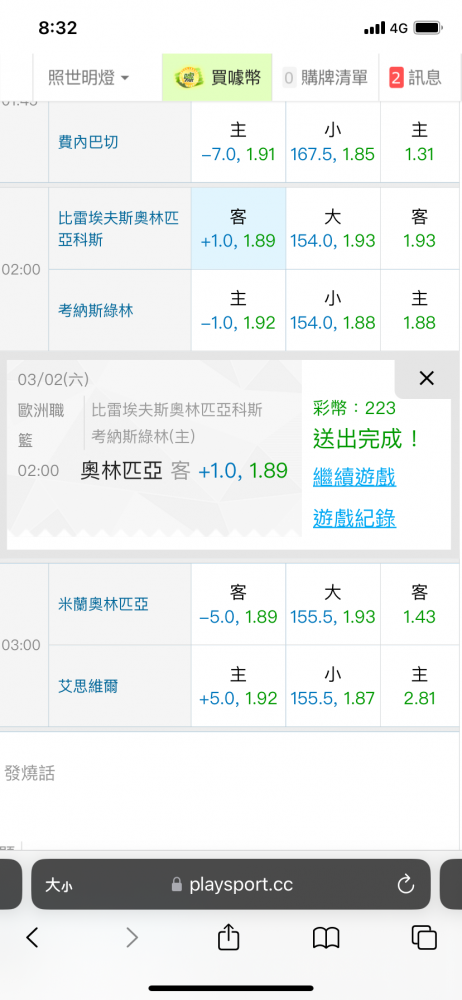Click the 繼續遊戲 link
The image size is (462, 1000).
click(354, 476)
